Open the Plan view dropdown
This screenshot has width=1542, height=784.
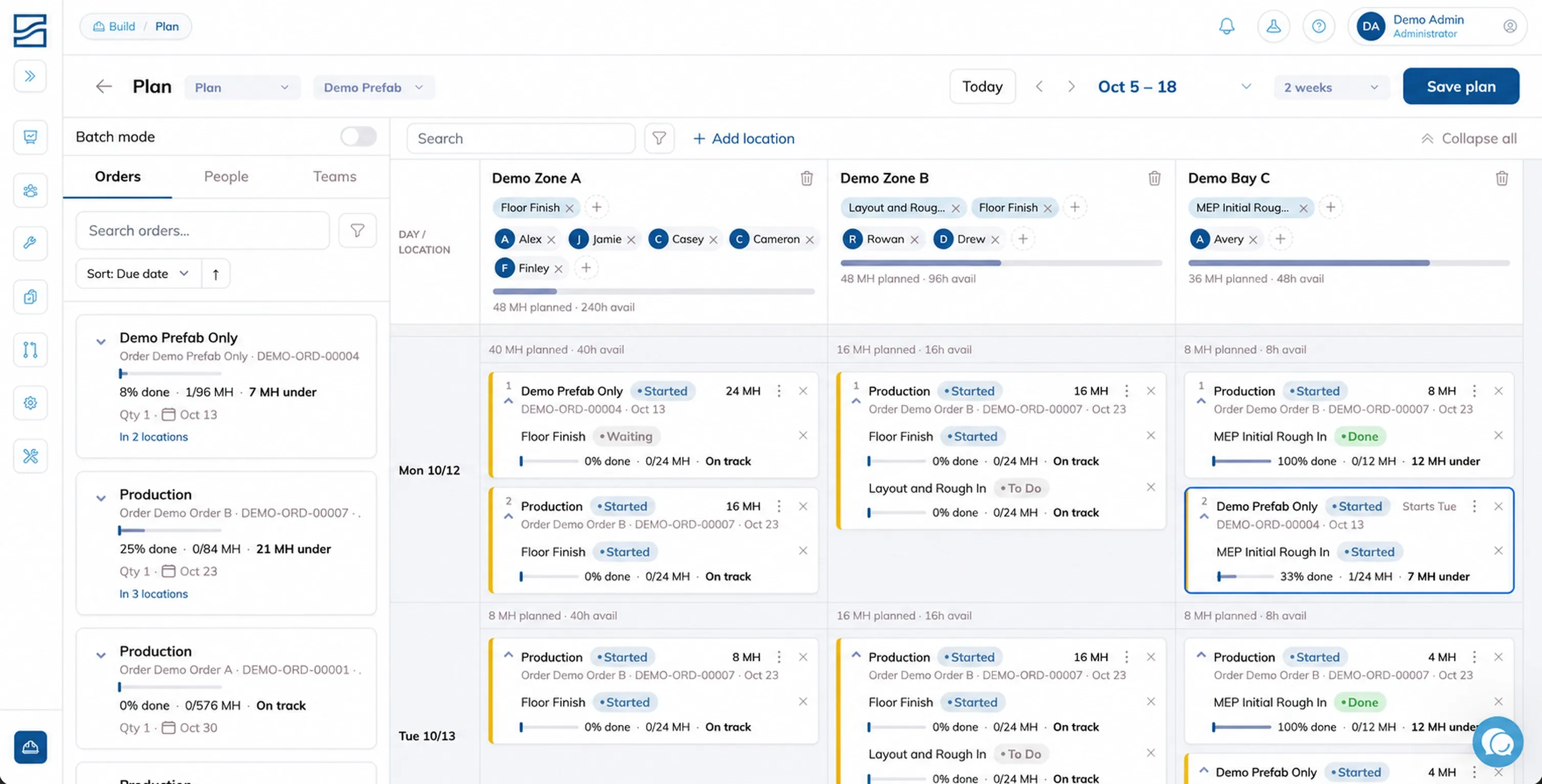pos(242,87)
